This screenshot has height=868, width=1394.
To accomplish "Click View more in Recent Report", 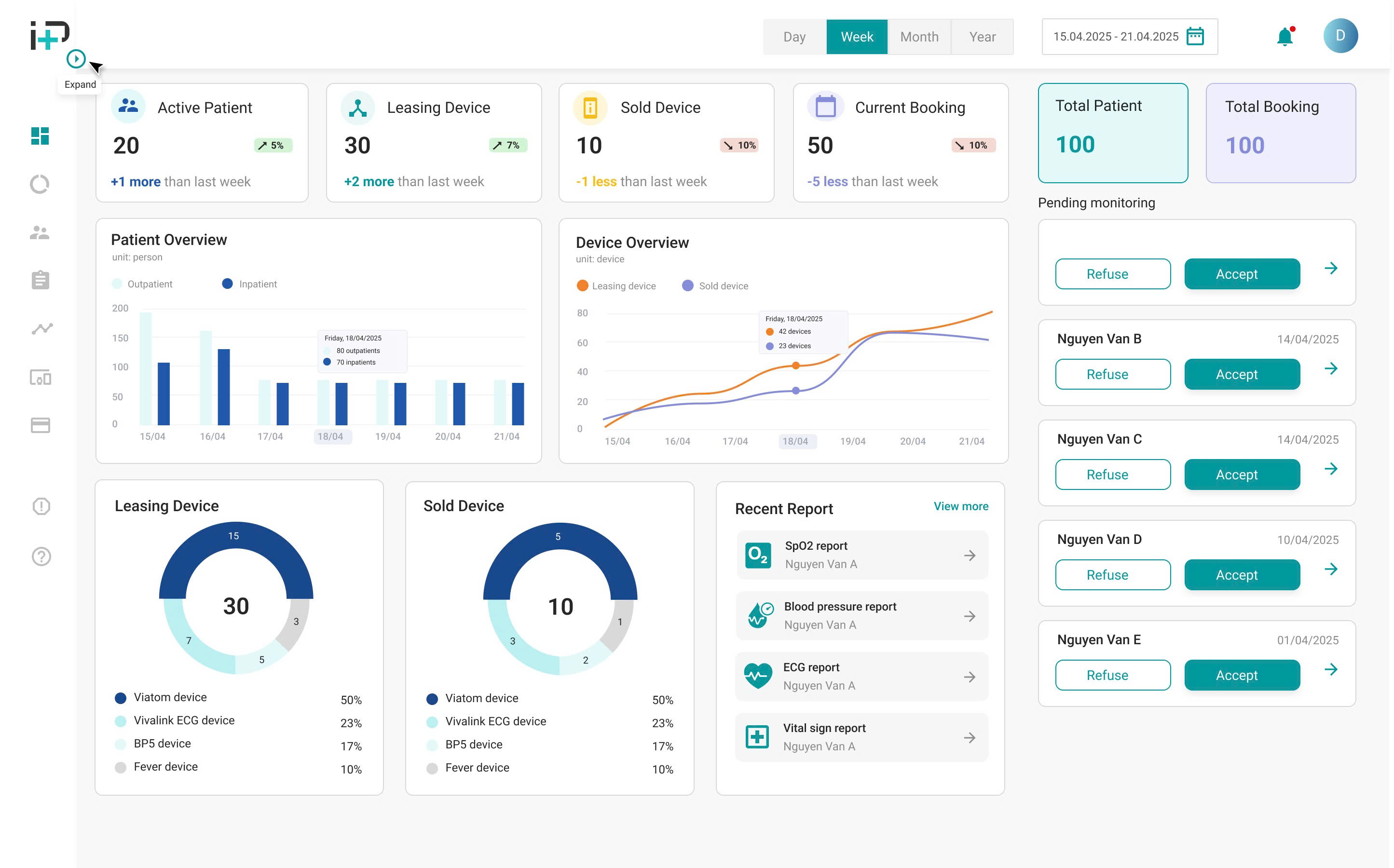I will pyautogui.click(x=960, y=506).
